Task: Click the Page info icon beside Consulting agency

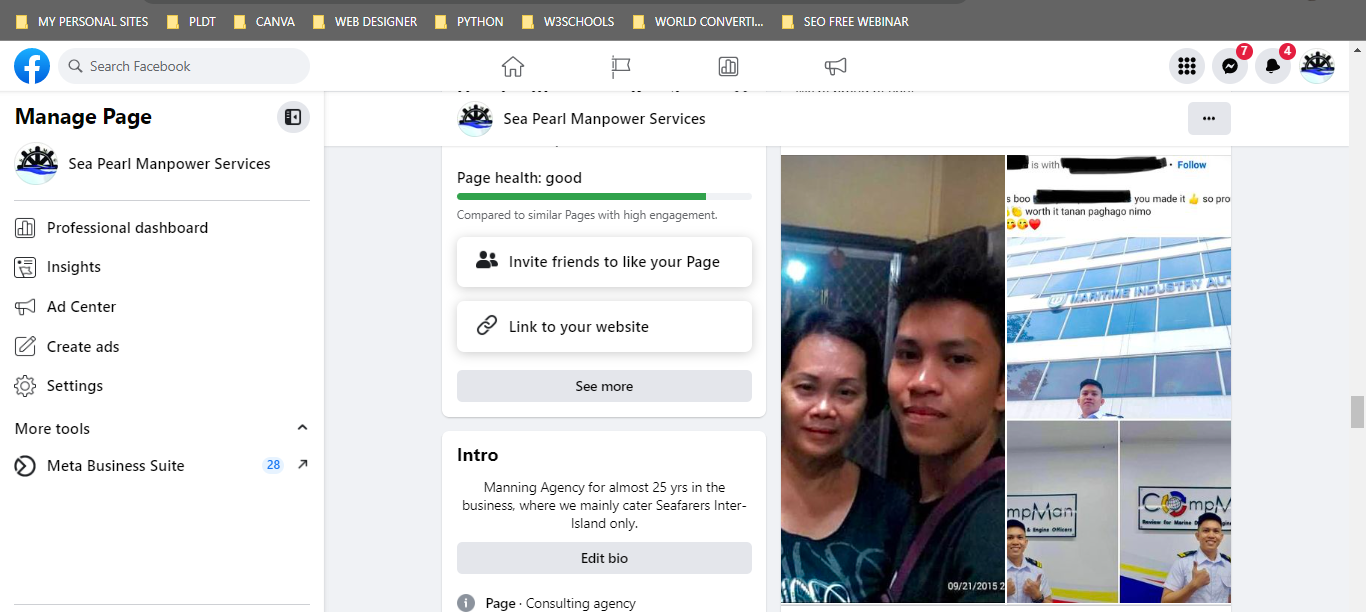Action: (x=466, y=603)
